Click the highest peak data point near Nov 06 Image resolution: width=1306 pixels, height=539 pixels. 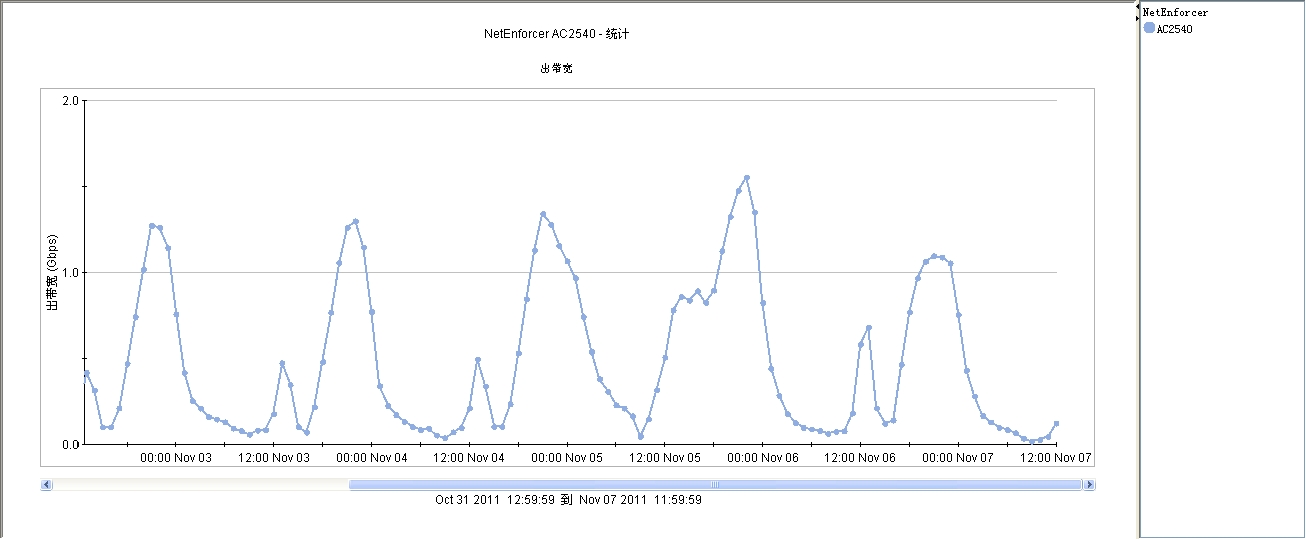747,178
